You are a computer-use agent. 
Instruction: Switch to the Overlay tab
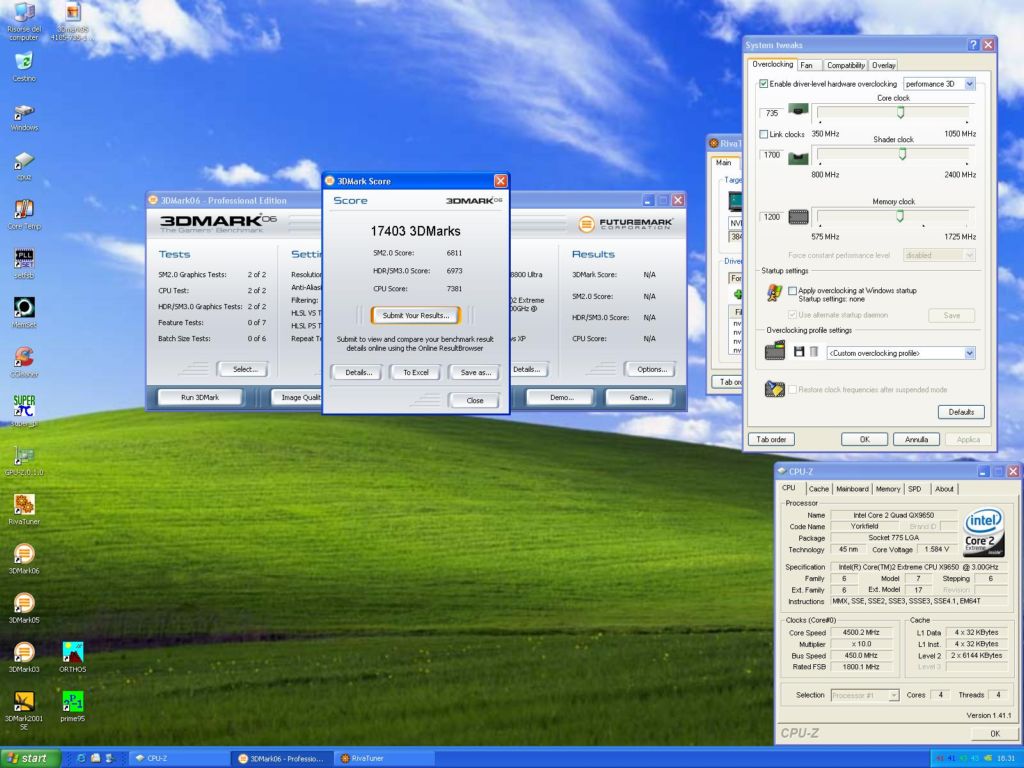tap(883, 65)
